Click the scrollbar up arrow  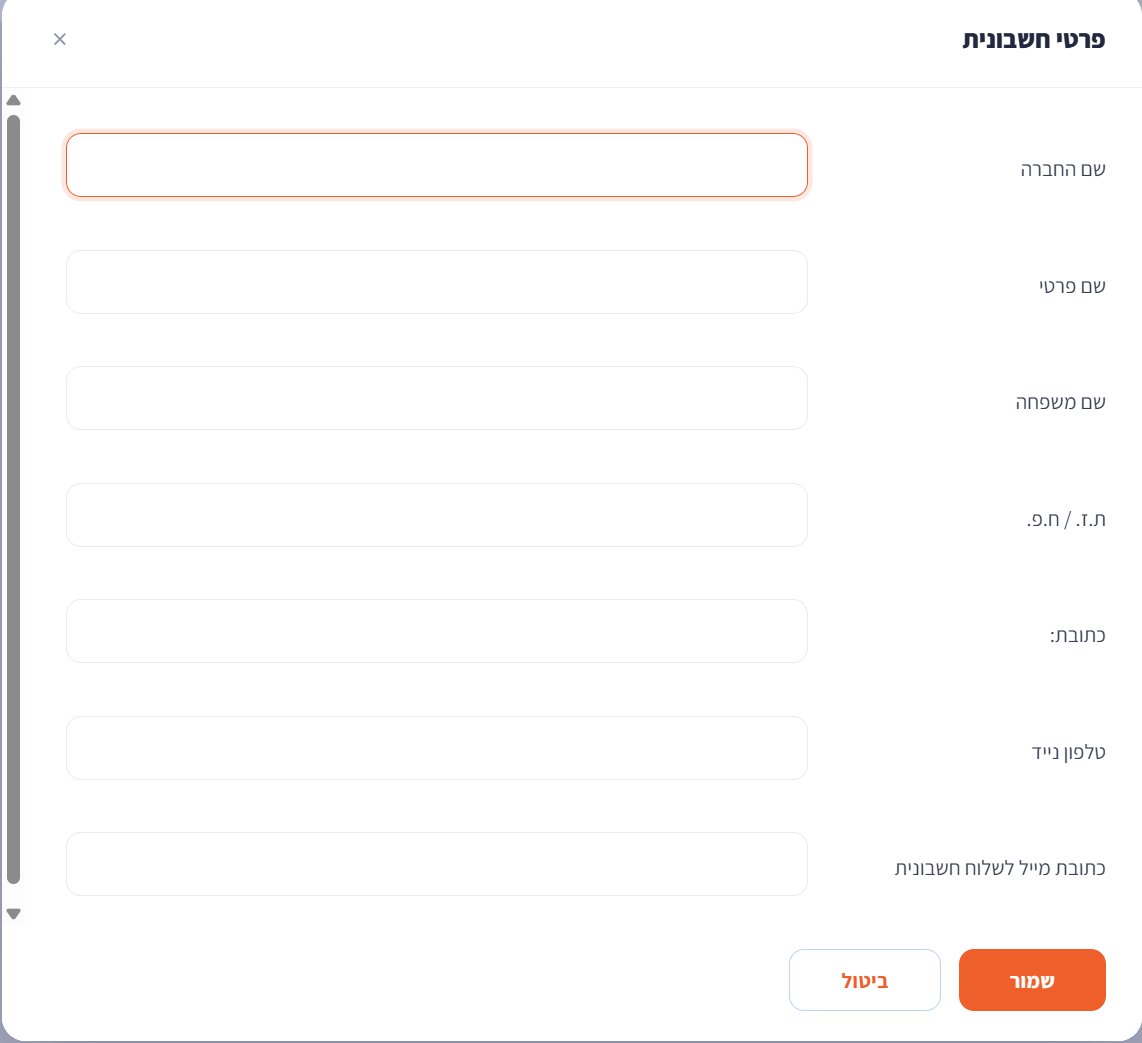coord(13,101)
